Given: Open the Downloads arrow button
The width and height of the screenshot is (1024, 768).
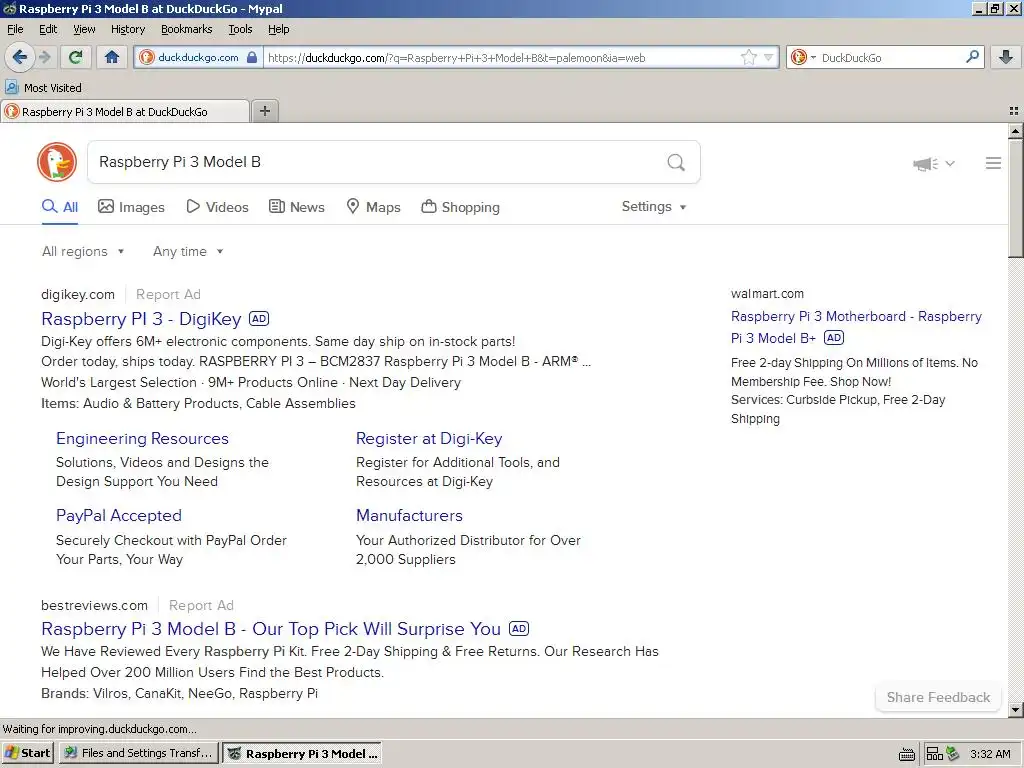Looking at the screenshot, I should [x=1006, y=57].
